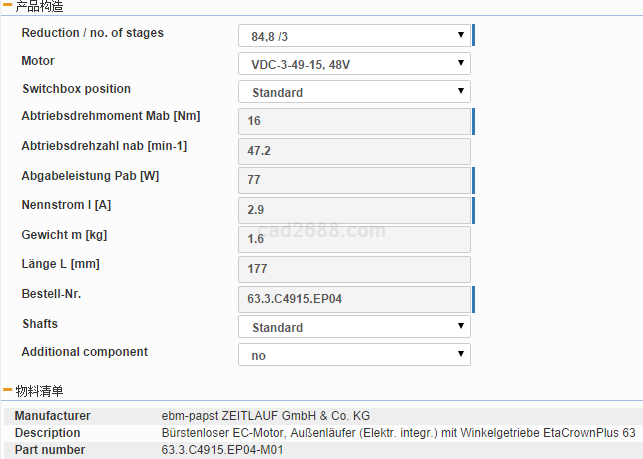Click the Abtriebsdrehmoment Mab field showing 16
The width and height of the screenshot is (643, 459).
[354, 121]
